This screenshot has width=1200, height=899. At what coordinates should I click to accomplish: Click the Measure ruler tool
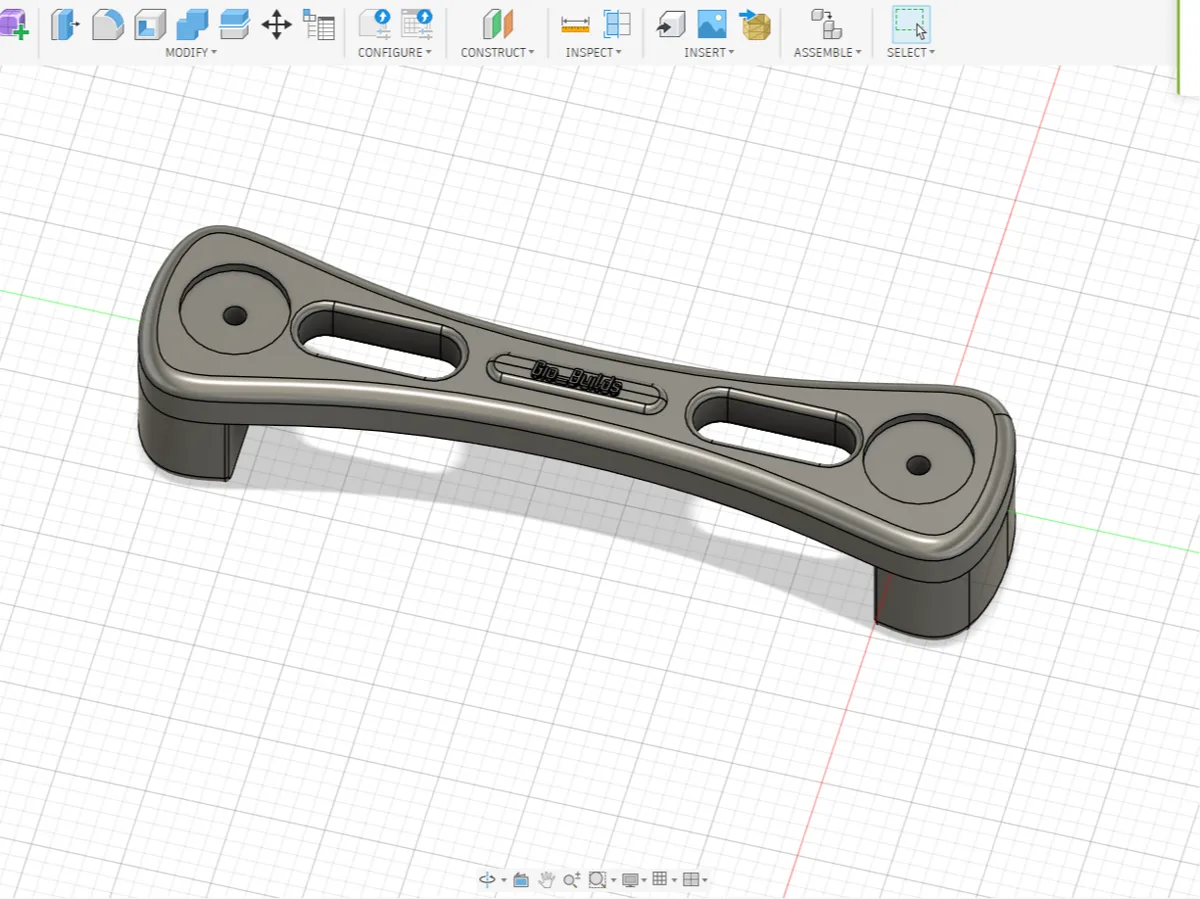(575, 24)
